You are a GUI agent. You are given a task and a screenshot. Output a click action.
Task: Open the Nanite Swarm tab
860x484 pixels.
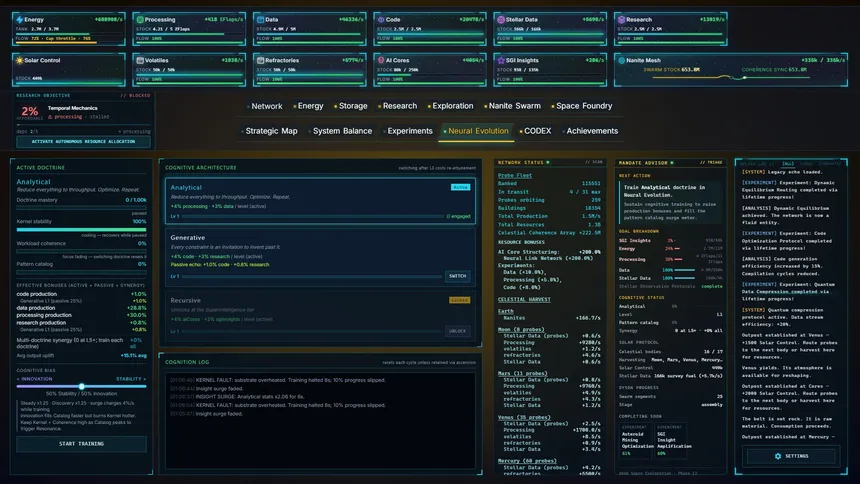(x=513, y=106)
